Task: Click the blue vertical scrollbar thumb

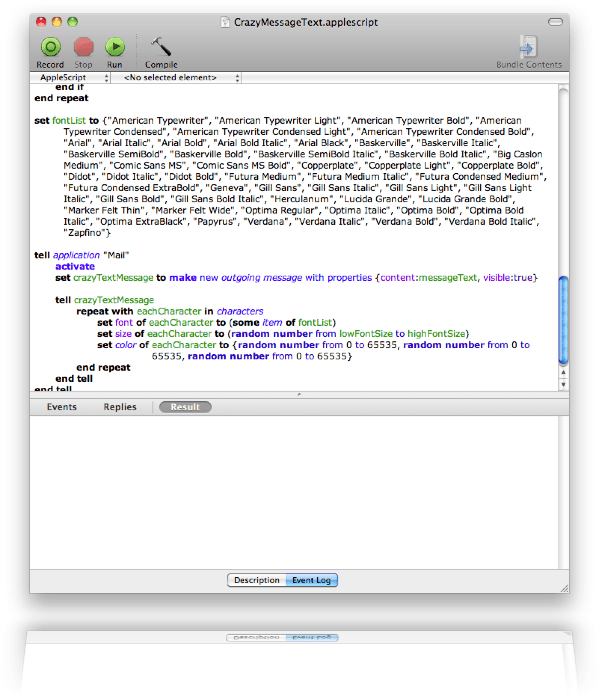Action: pos(563,320)
